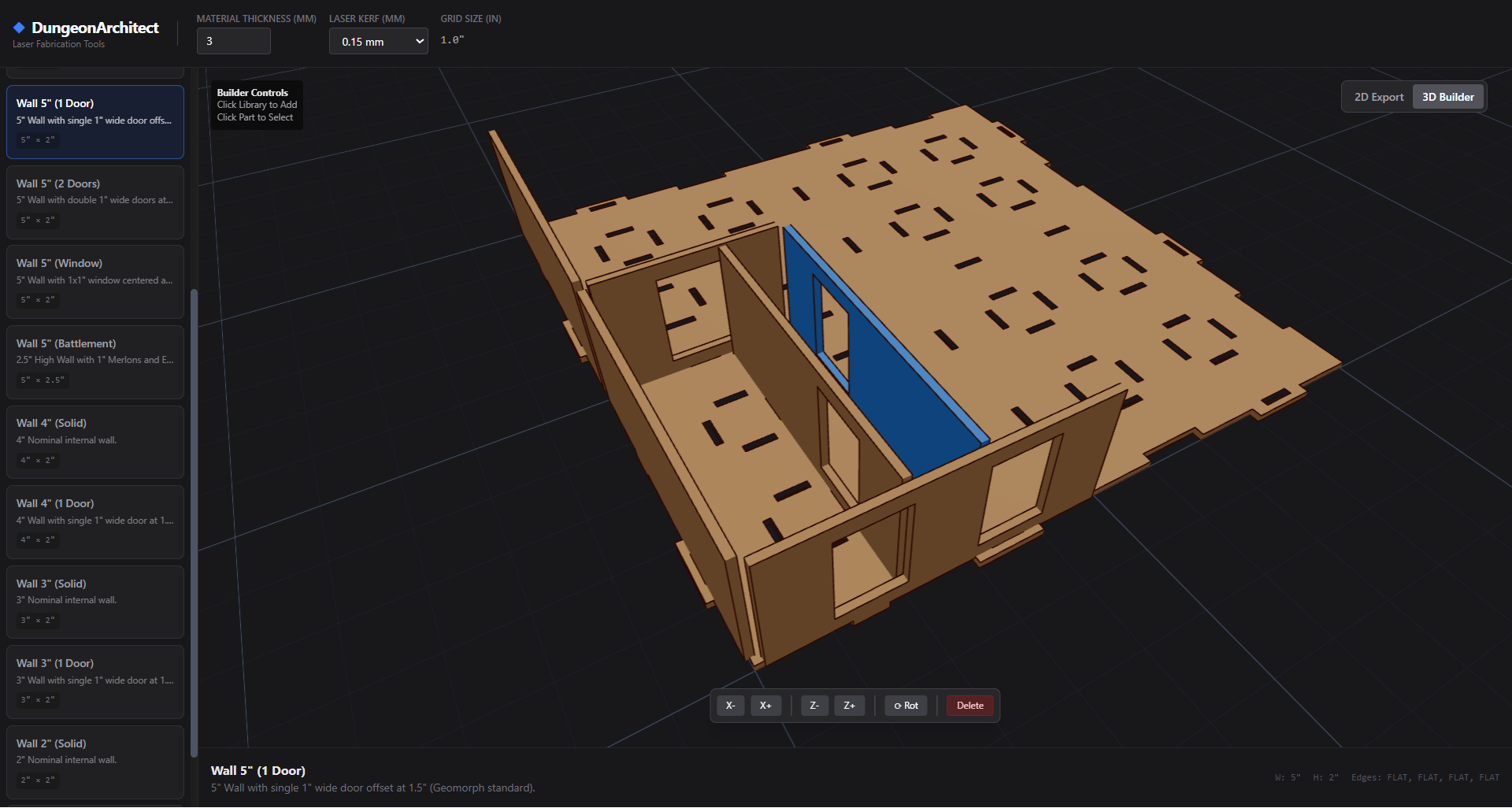
Task: Click the library sidebar scrollbar
Action: point(194,524)
